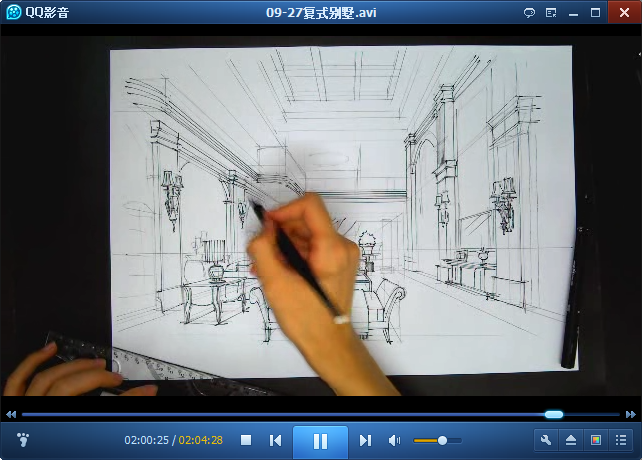Screen dimensions: 642x460
Task: Skip to the next video
Action: pyautogui.click(x=365, y=440)
